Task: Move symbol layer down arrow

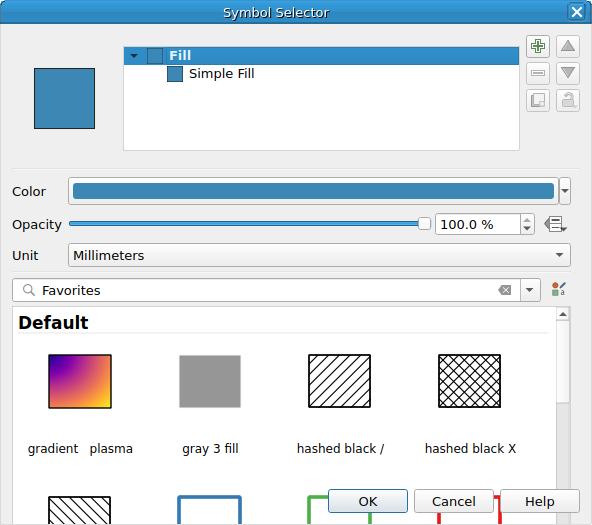Action: [567, 73]
